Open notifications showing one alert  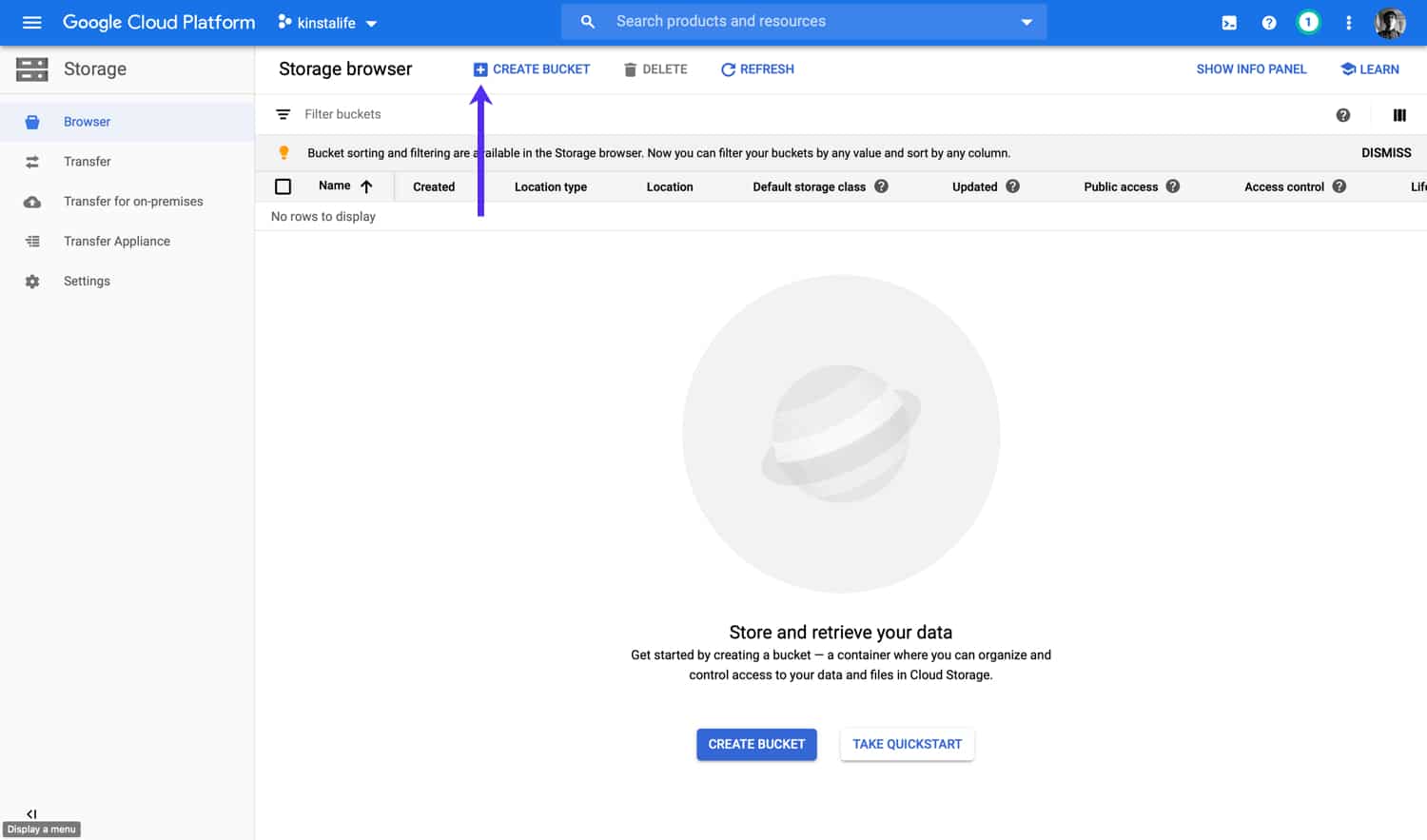(1308, 22)
